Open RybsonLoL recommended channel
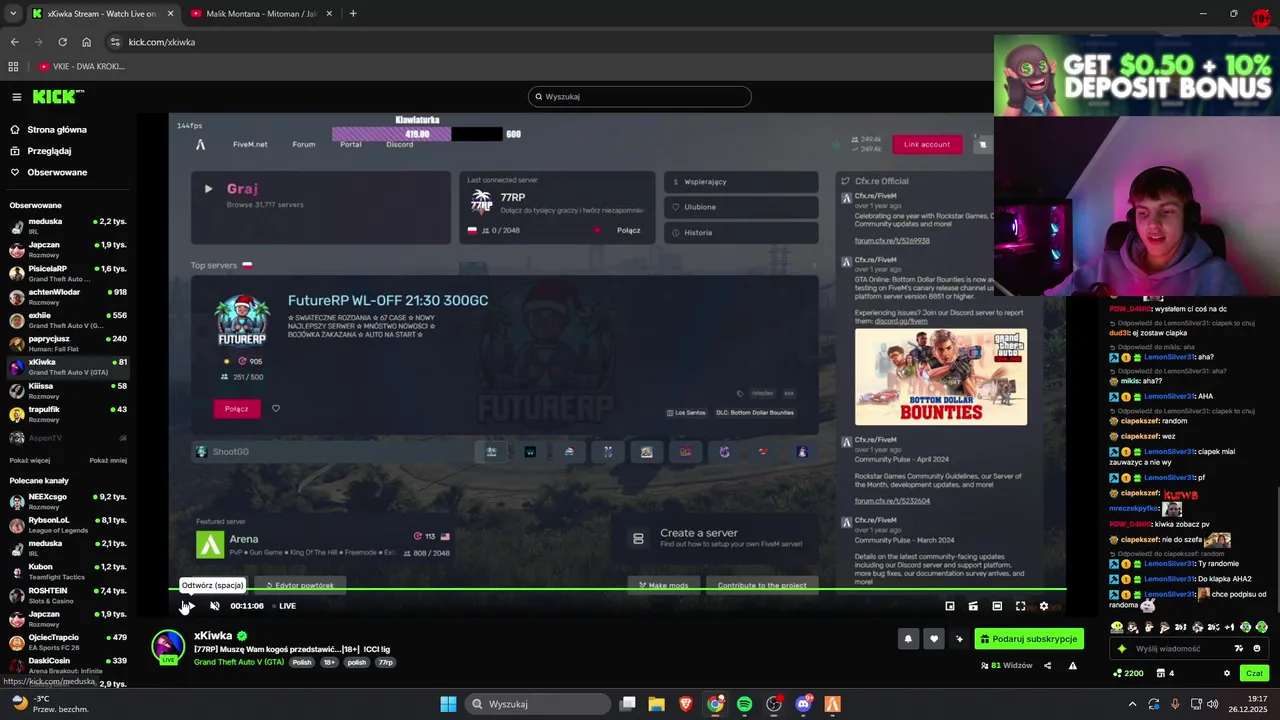The height and width of the screenshot is (720, 1280). pyautogui.click(x=68, y=525)
